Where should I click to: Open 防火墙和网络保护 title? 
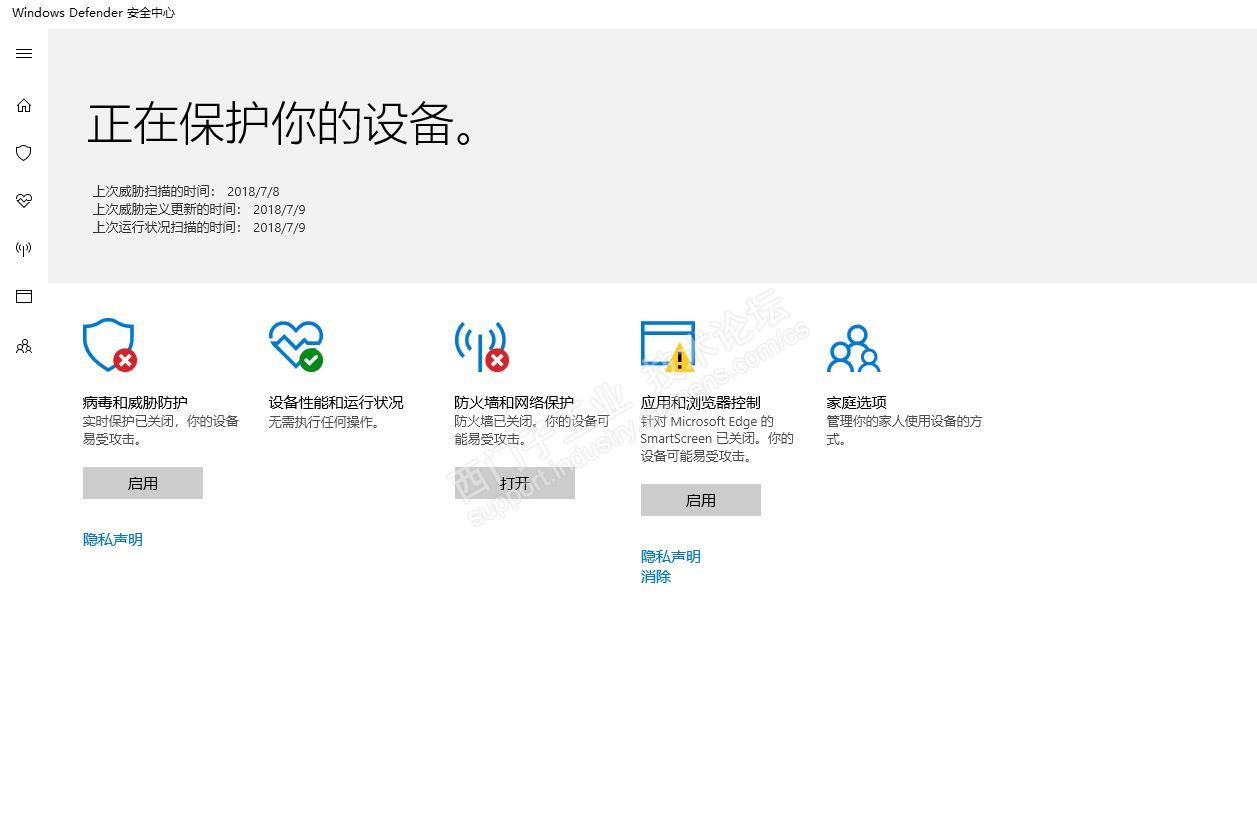[514, 402]
